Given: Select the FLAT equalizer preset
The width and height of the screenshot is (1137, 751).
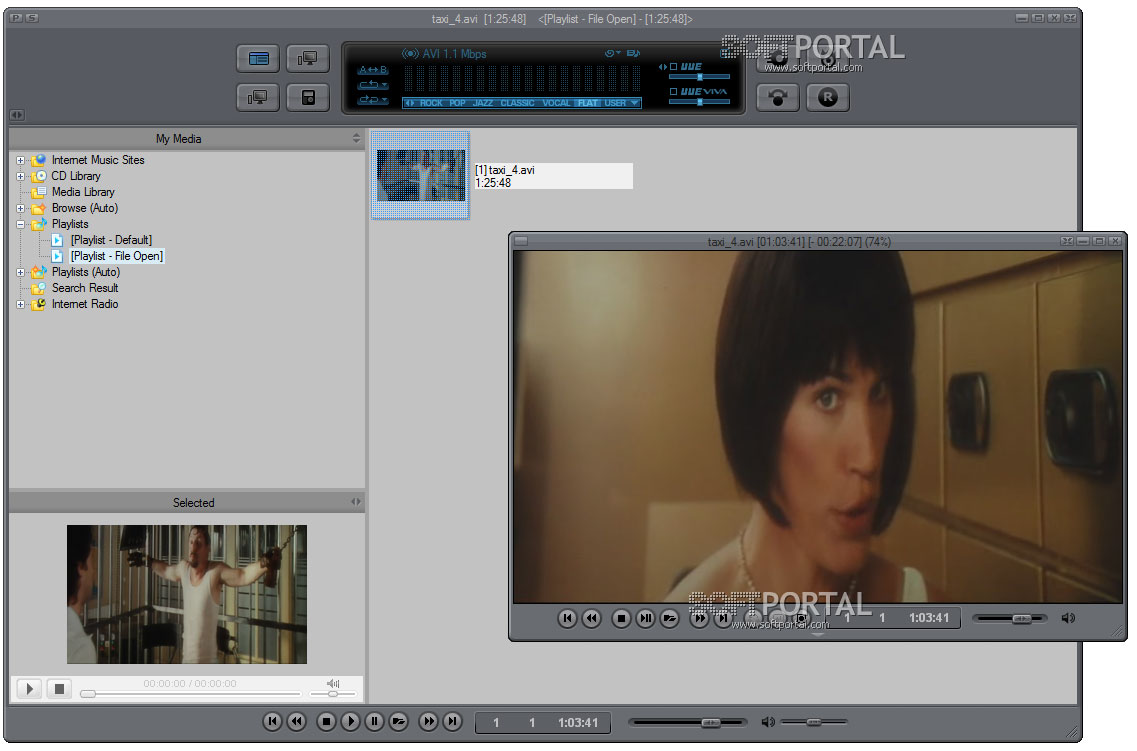Looking at the screenshot, I should click(588, 103).
